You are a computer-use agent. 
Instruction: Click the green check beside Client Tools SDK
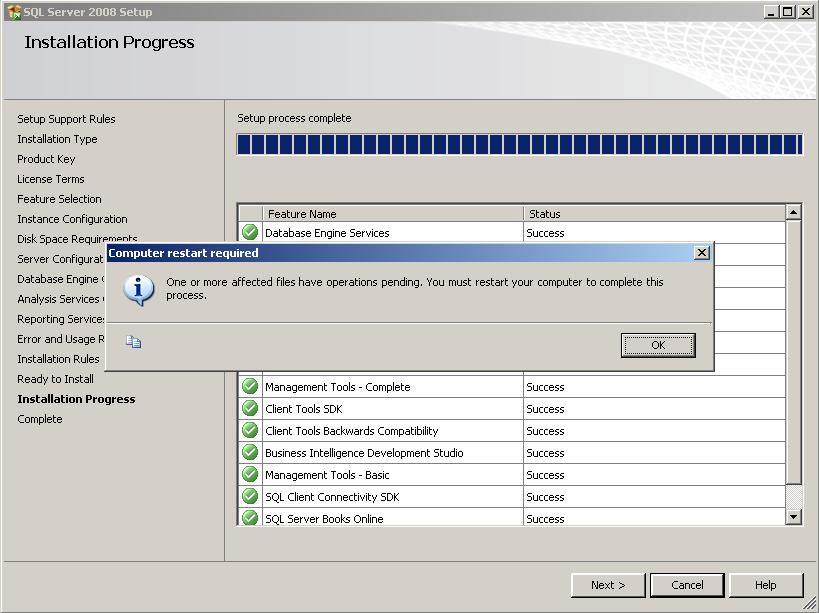(x=250, y=408)
